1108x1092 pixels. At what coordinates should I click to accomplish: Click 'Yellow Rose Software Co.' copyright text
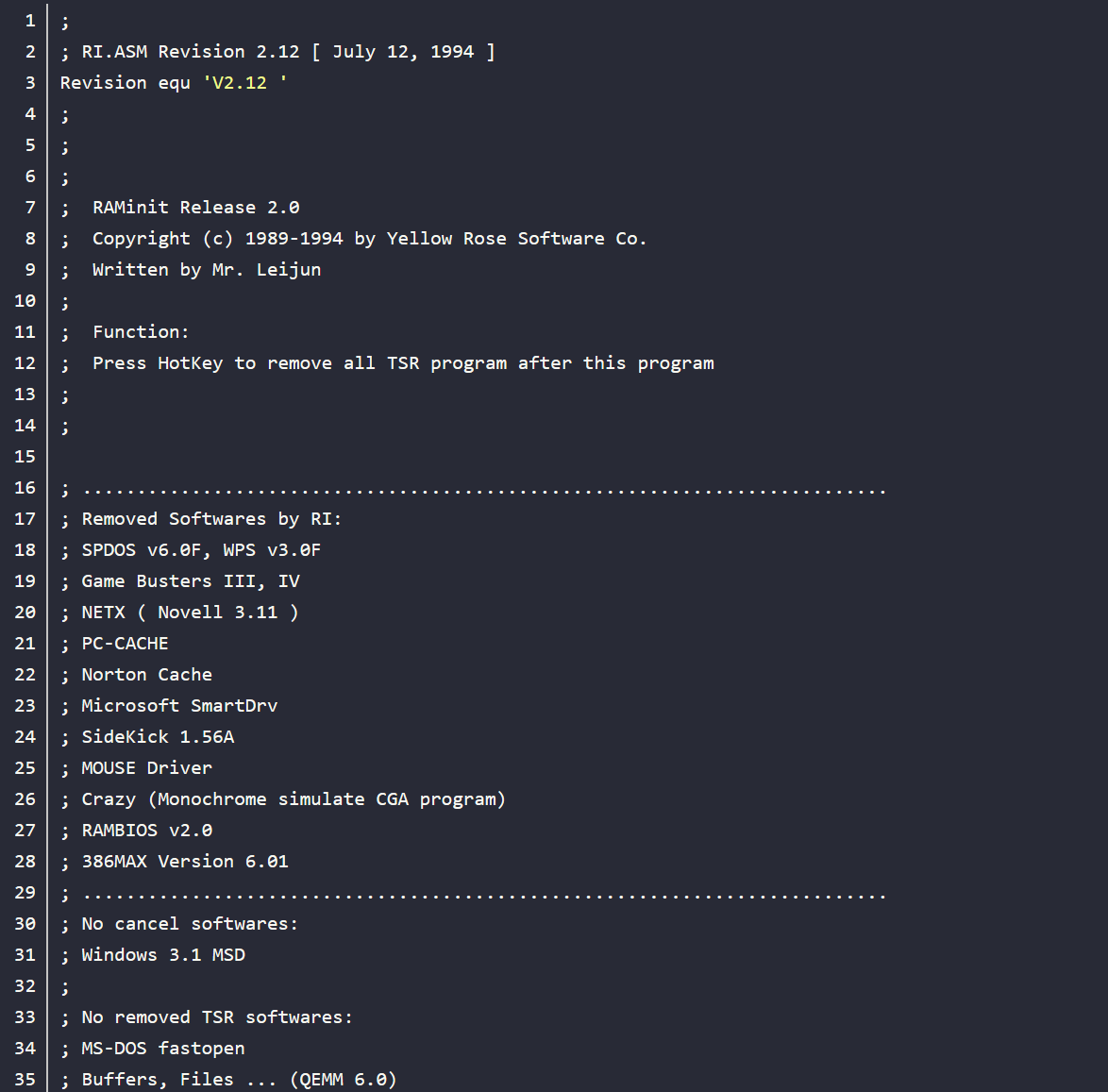point(516,239)
